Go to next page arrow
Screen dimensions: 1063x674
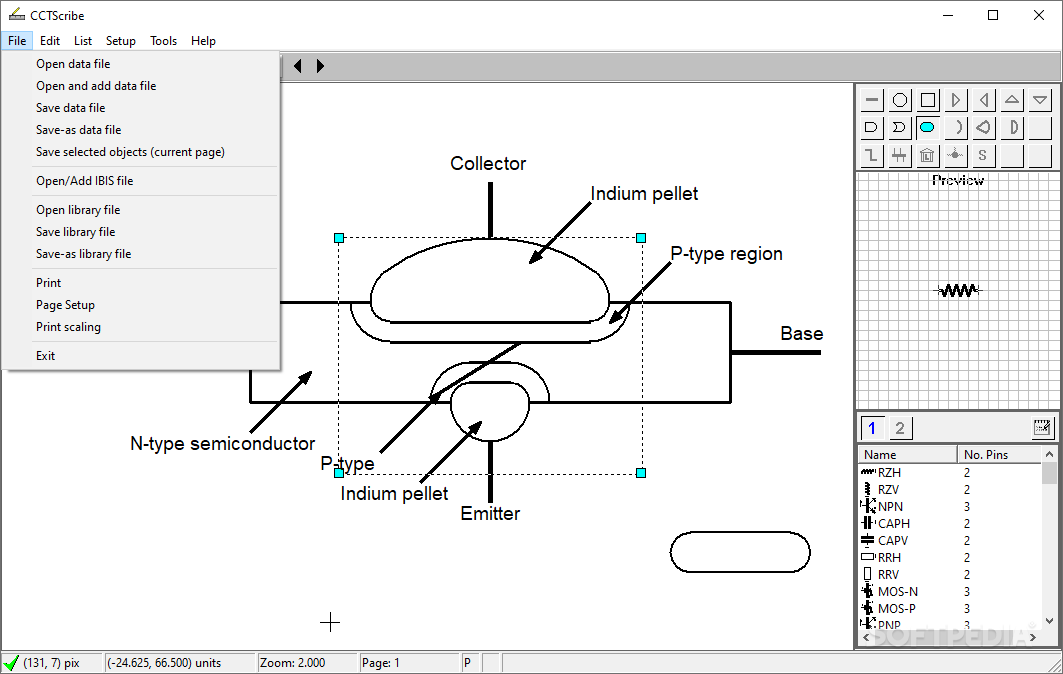(x=320, y=66)
